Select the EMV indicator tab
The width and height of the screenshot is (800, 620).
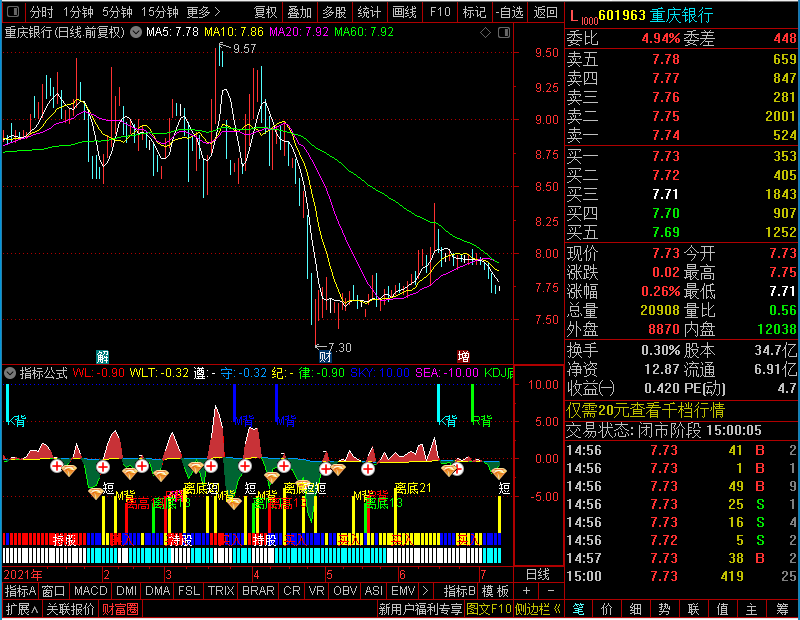pyautogui.click(x=403, y=591)
